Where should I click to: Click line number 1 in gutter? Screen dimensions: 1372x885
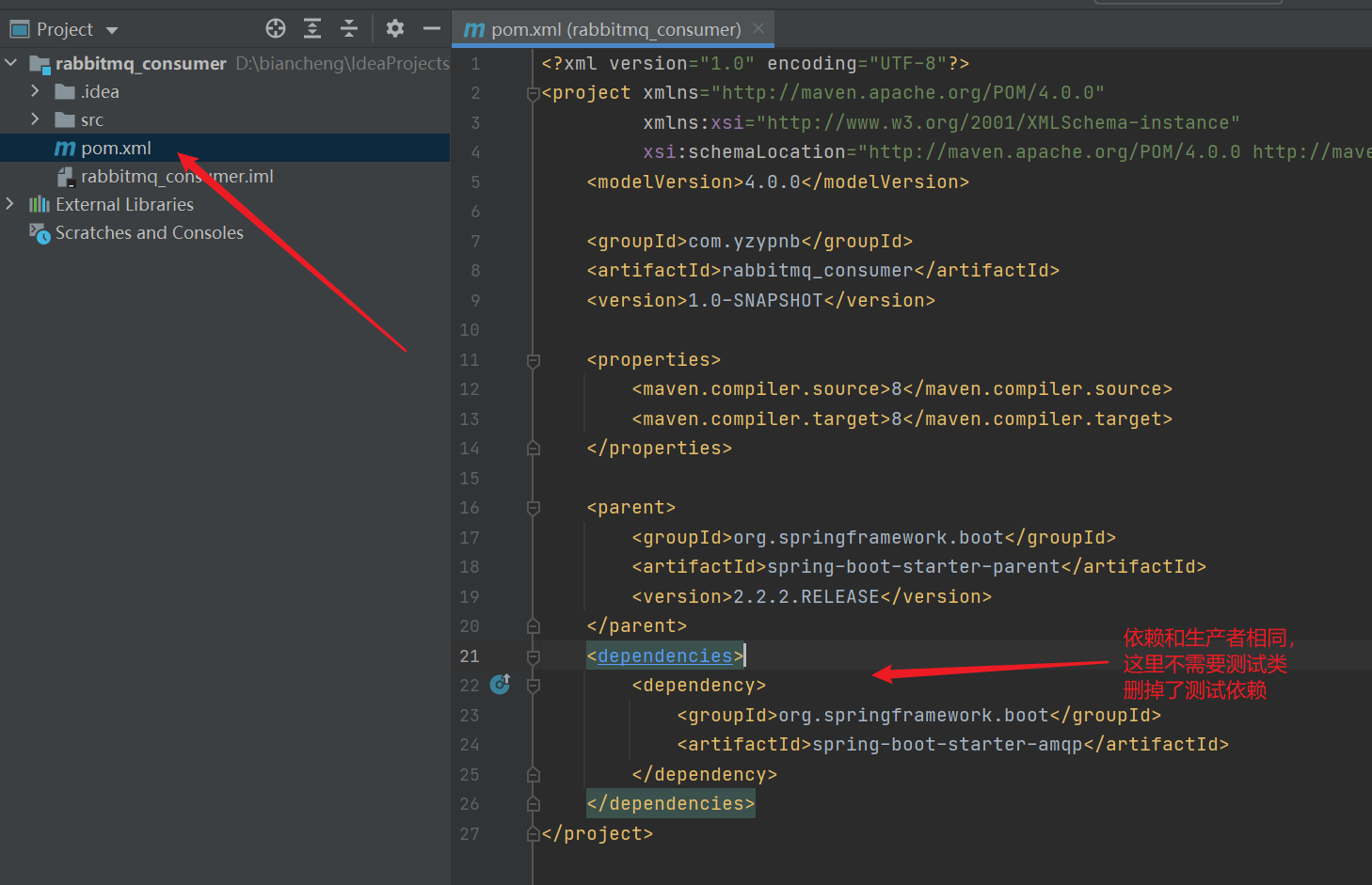point(475,64)
